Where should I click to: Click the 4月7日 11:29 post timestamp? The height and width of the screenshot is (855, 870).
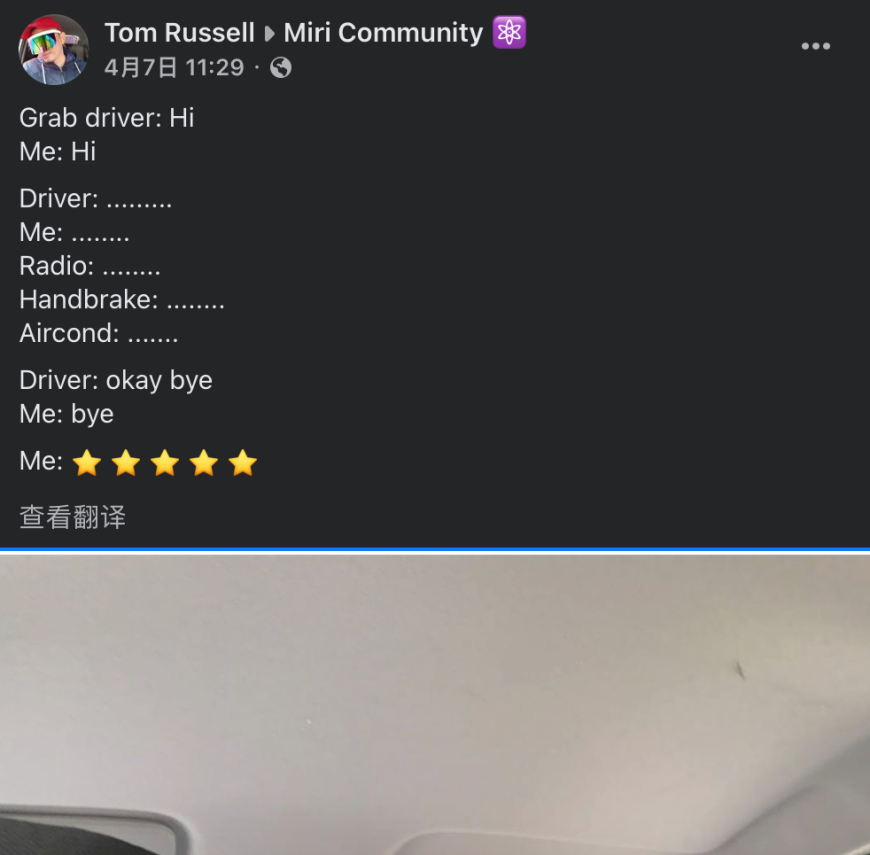(x=174, y=68)
